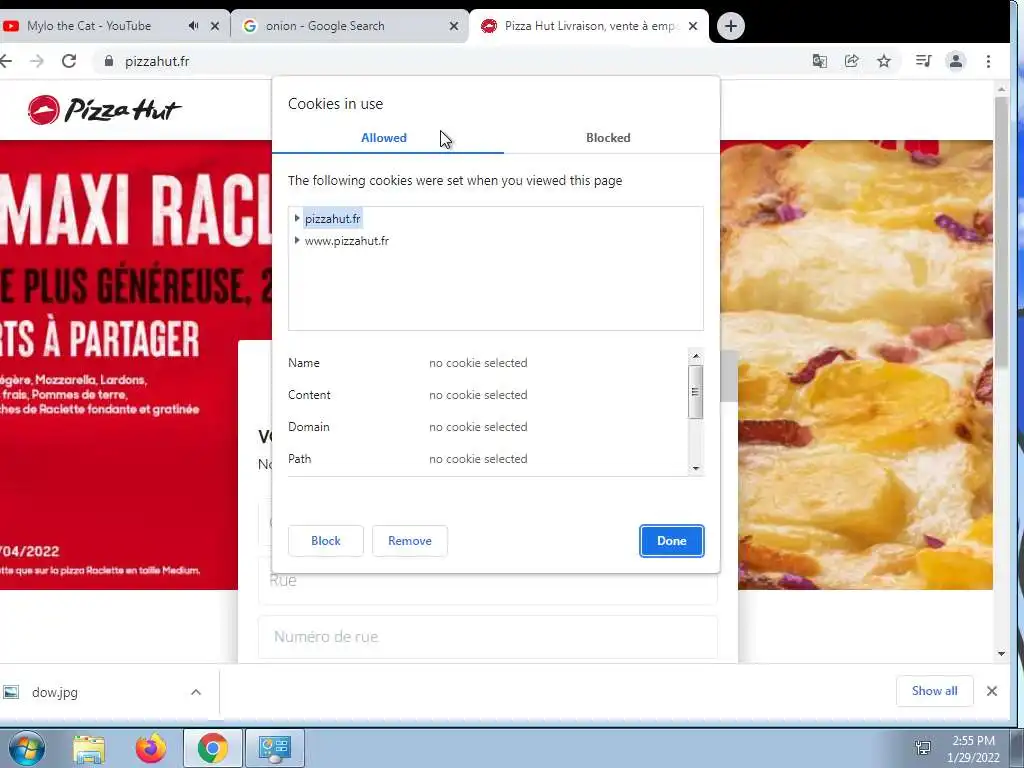Viewport: 1024px width, 768px height.
Task: Bookmark this page with the star icon
Action: click(x=884, y=61)
